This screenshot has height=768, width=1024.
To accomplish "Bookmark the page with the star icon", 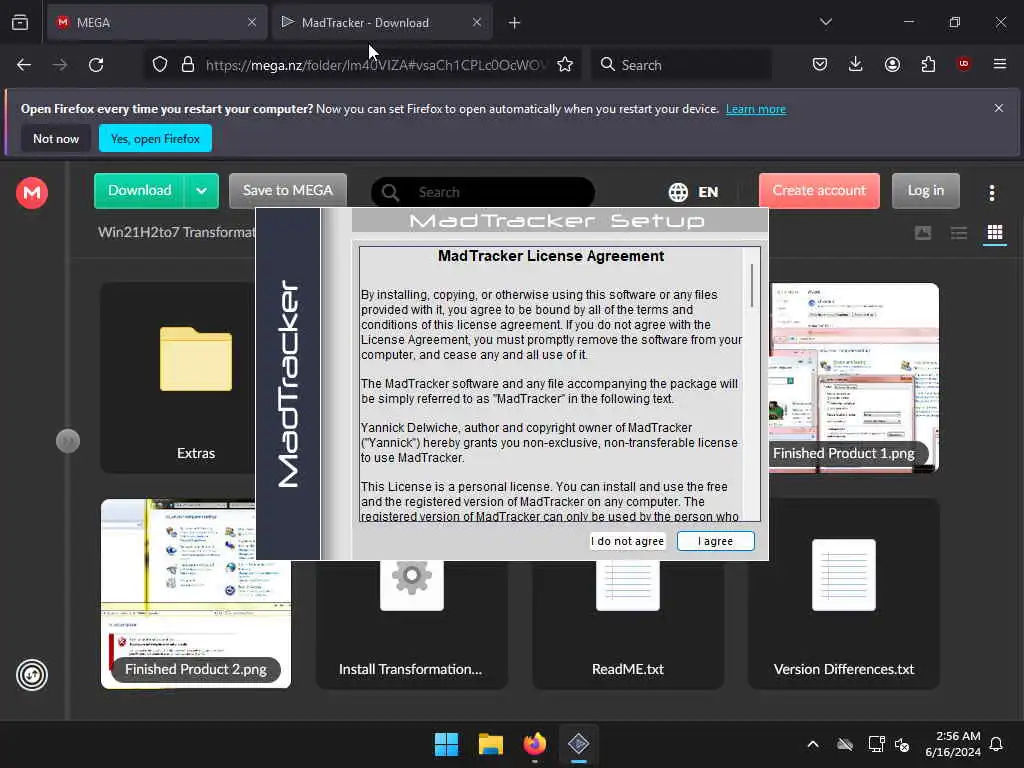I will click(x=565, y=65).
